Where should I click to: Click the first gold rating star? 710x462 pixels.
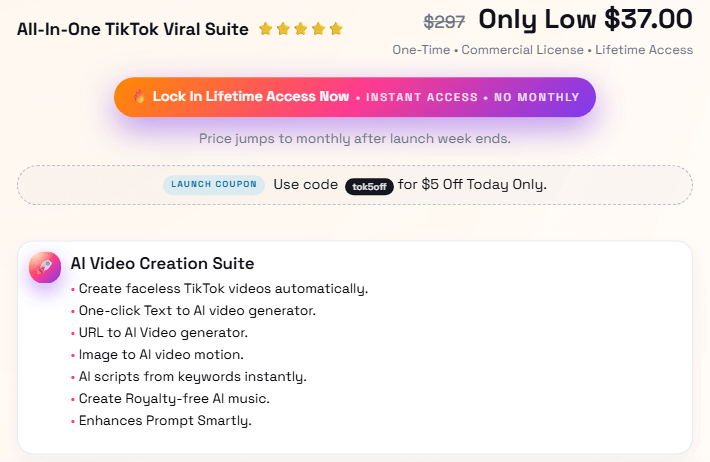(265, 29)
